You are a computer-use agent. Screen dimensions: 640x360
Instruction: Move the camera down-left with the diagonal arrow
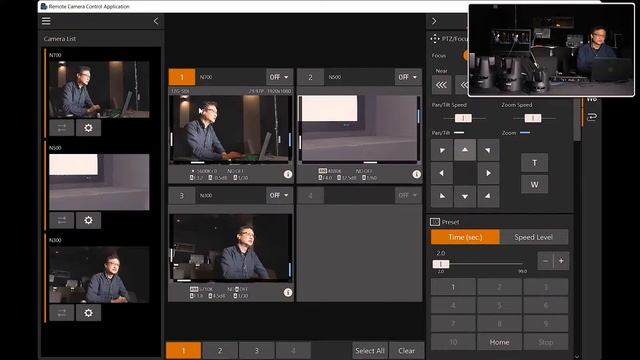pos(442,196)
